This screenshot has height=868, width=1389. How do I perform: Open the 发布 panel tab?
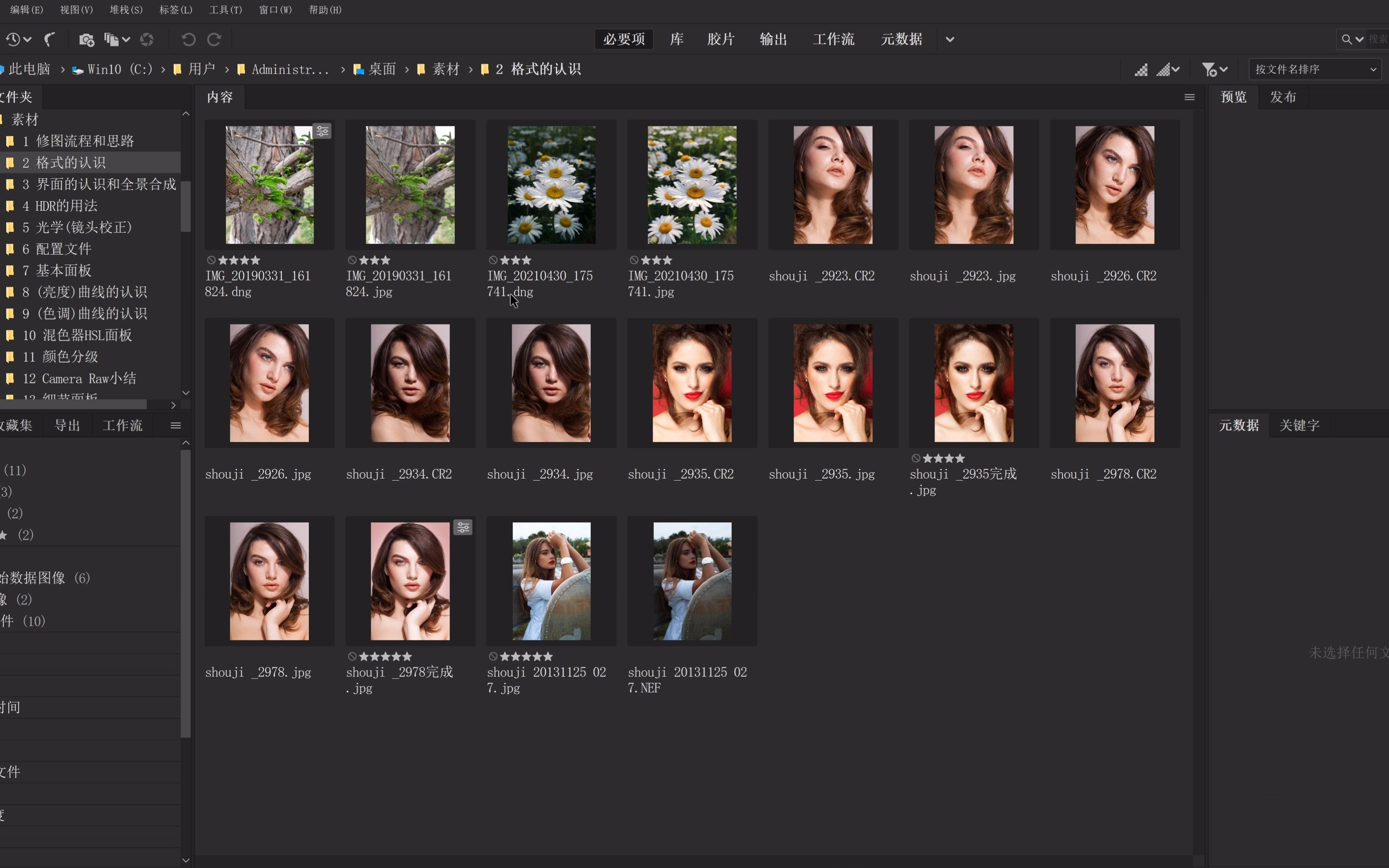[1283, 97]
